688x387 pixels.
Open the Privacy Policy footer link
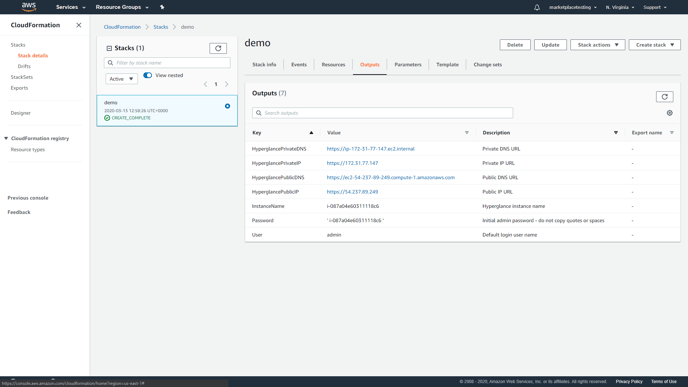[x=629, y=381]
